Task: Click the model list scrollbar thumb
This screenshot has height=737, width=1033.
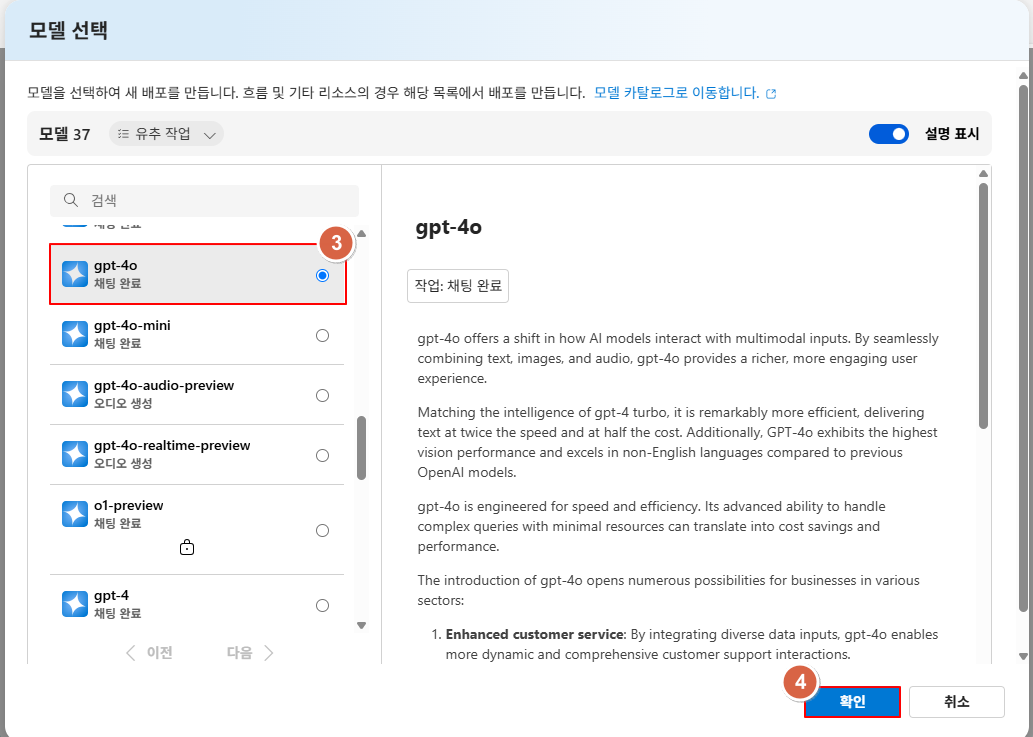Action: [x=361, y=448]
